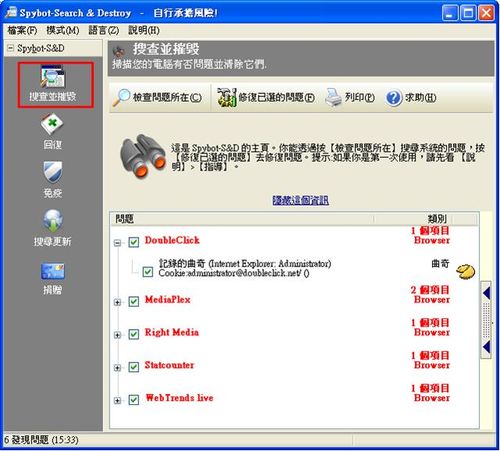Viewport: 500px width, 451px height.
Task: Click the header icon beside 搜查並摧毀 title
Action: pyautogui.click(x=119, y=51)
